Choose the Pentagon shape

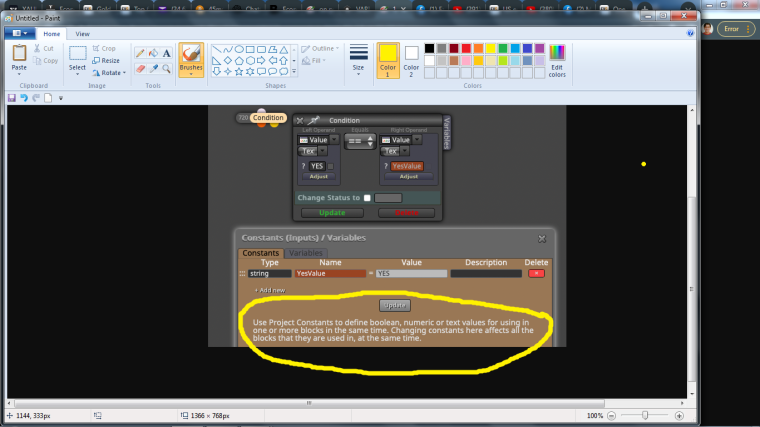coord(239,61)
